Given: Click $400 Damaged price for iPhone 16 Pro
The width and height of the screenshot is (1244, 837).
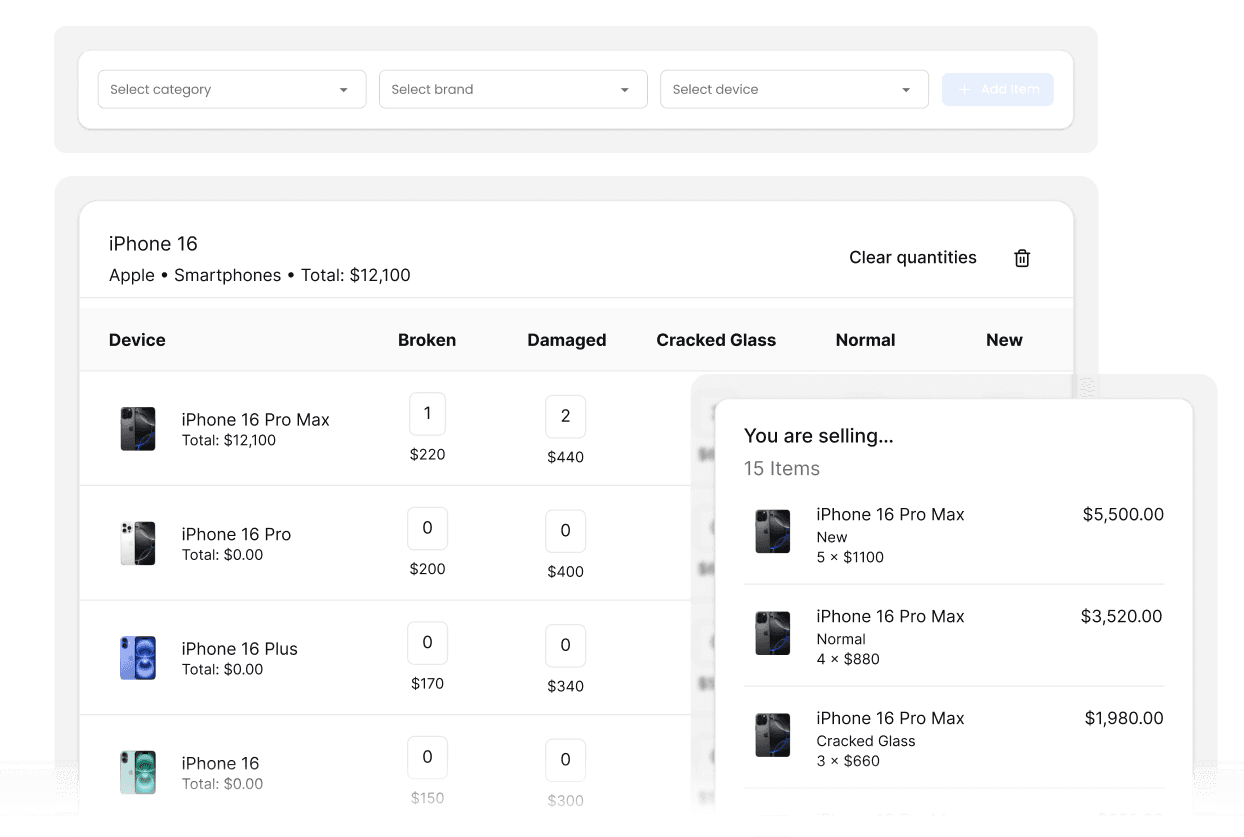Looking at the screenshot, I should pos(565,572).
